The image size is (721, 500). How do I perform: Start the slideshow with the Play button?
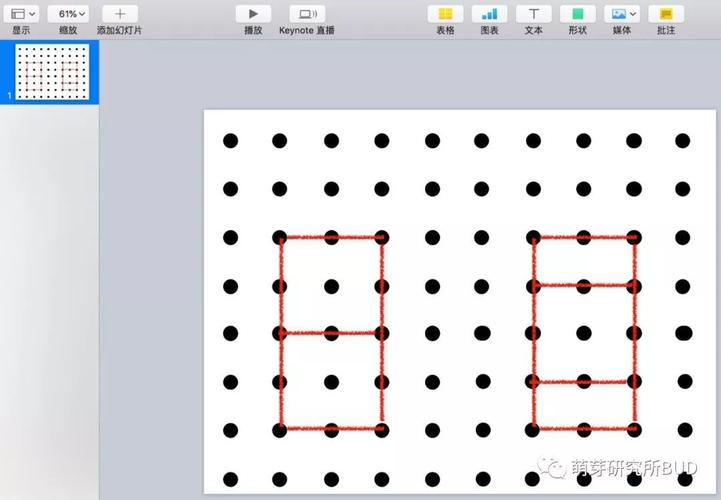click(x=253, y=14)
